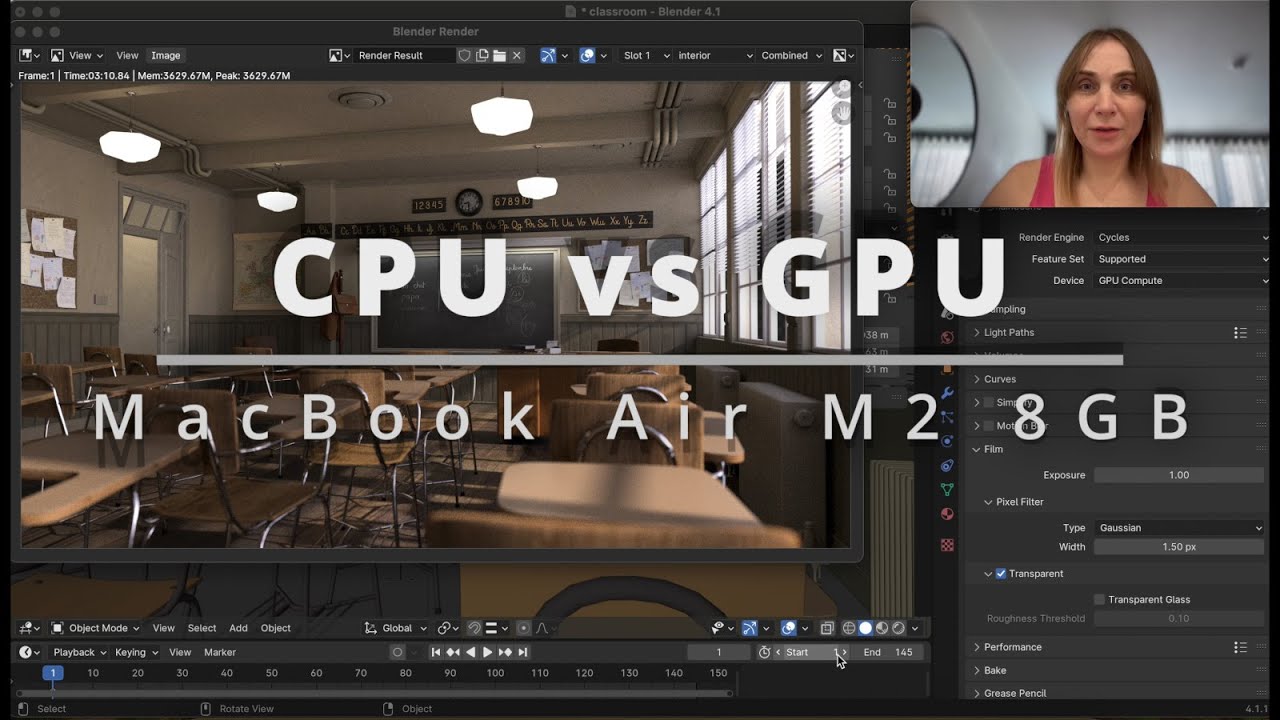
Task: Jump to the last frame
Action: [522, 652]
